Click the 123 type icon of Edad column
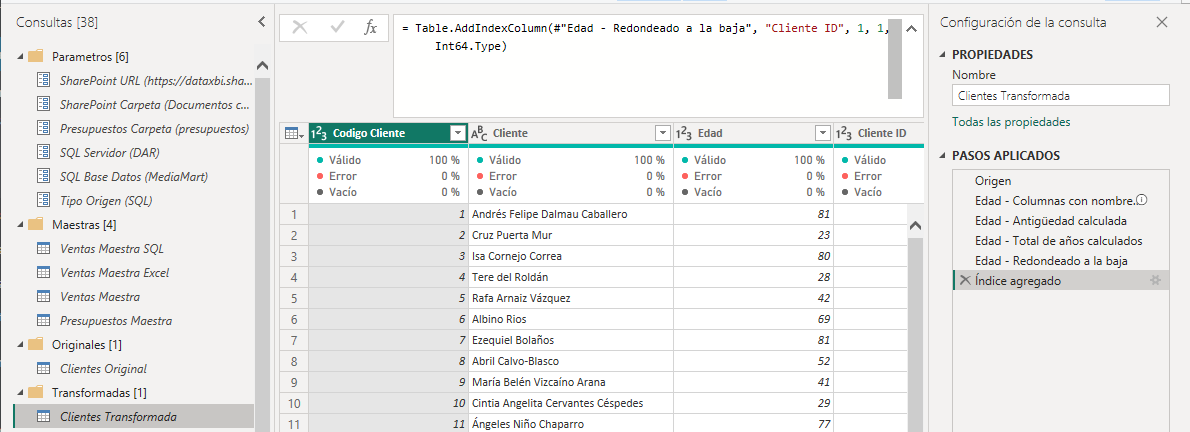1190x432 pixels. (x=684, y=133)
